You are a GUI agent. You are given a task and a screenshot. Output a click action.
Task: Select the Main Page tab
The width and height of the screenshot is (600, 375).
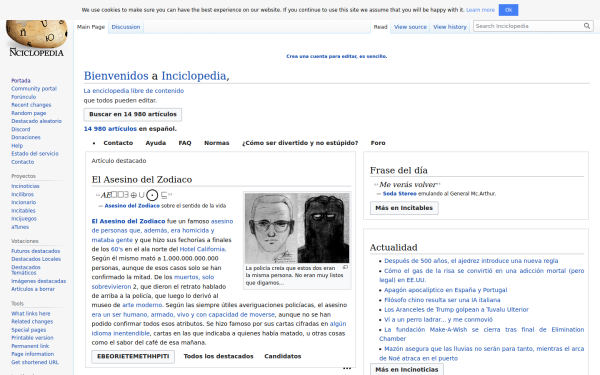[x=91, y=27]
